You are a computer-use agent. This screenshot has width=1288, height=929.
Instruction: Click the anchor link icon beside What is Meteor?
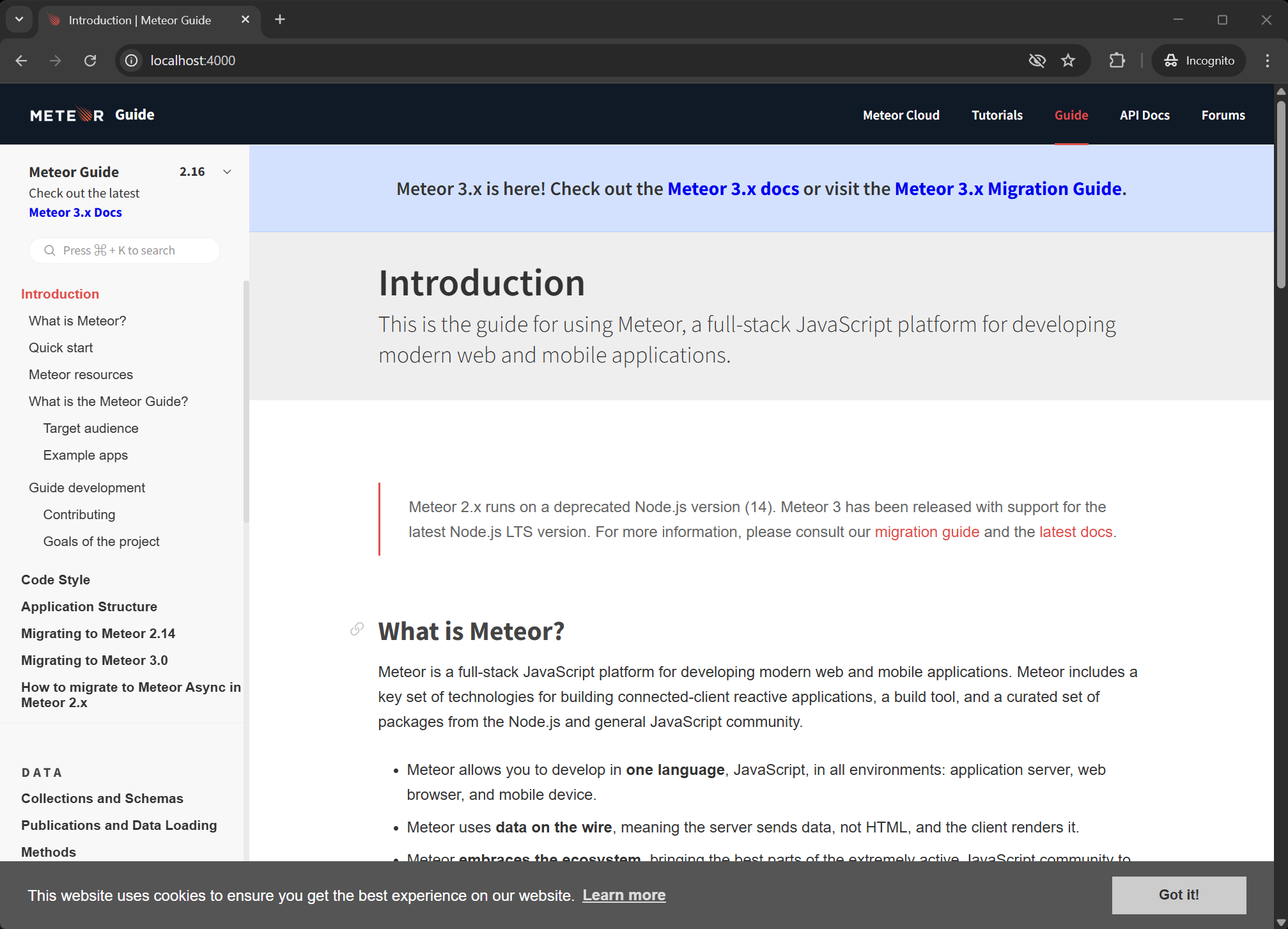click(357, 629)
